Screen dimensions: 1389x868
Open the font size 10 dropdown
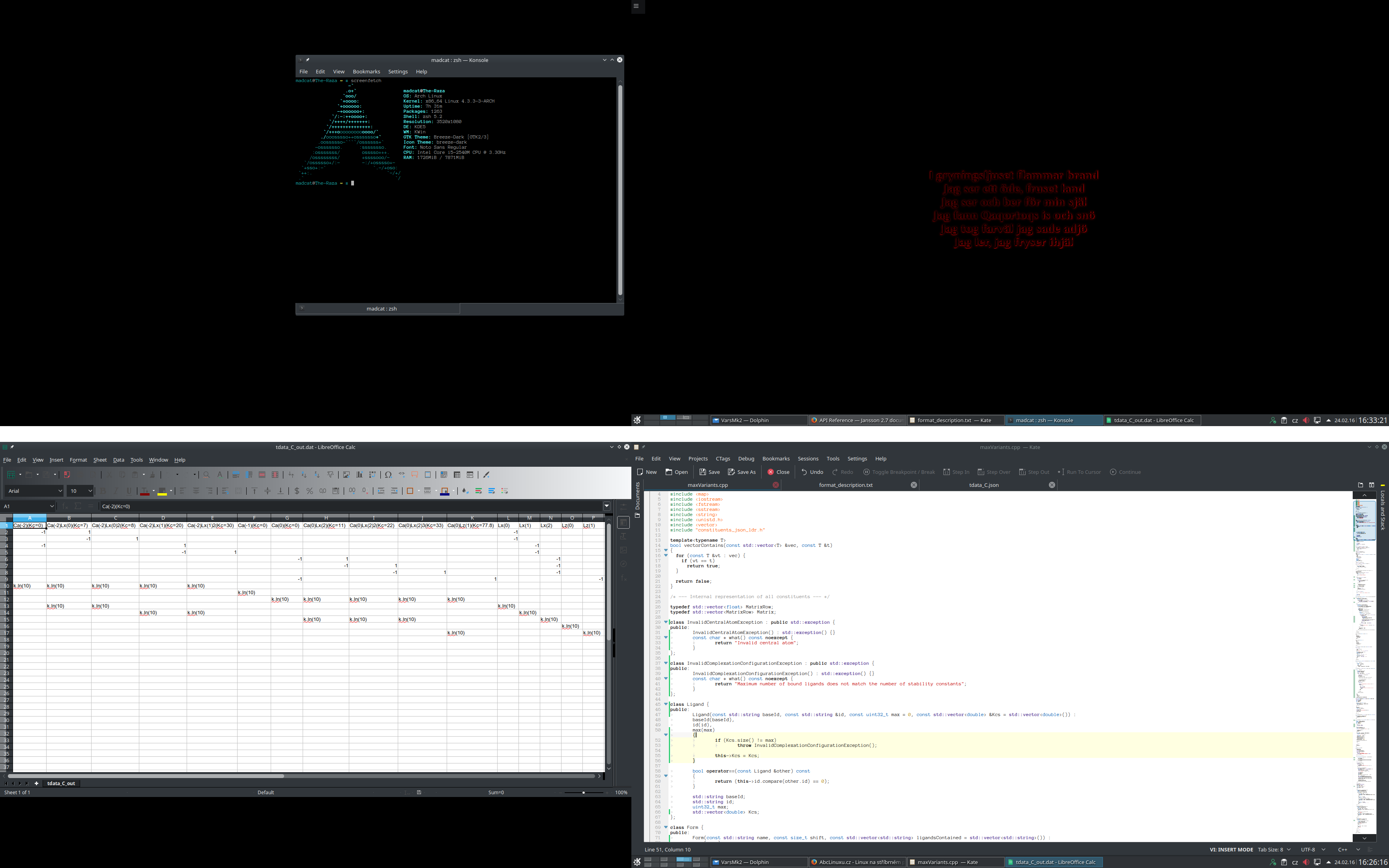click(x=90, y=491)
